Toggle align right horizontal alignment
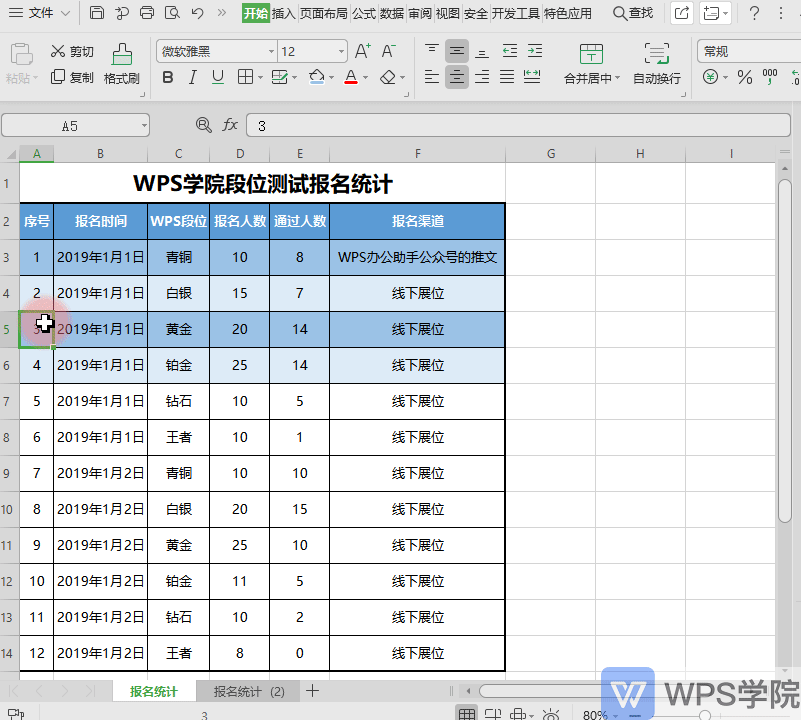Viewport: 801px width, 720px height. point(482,77)
